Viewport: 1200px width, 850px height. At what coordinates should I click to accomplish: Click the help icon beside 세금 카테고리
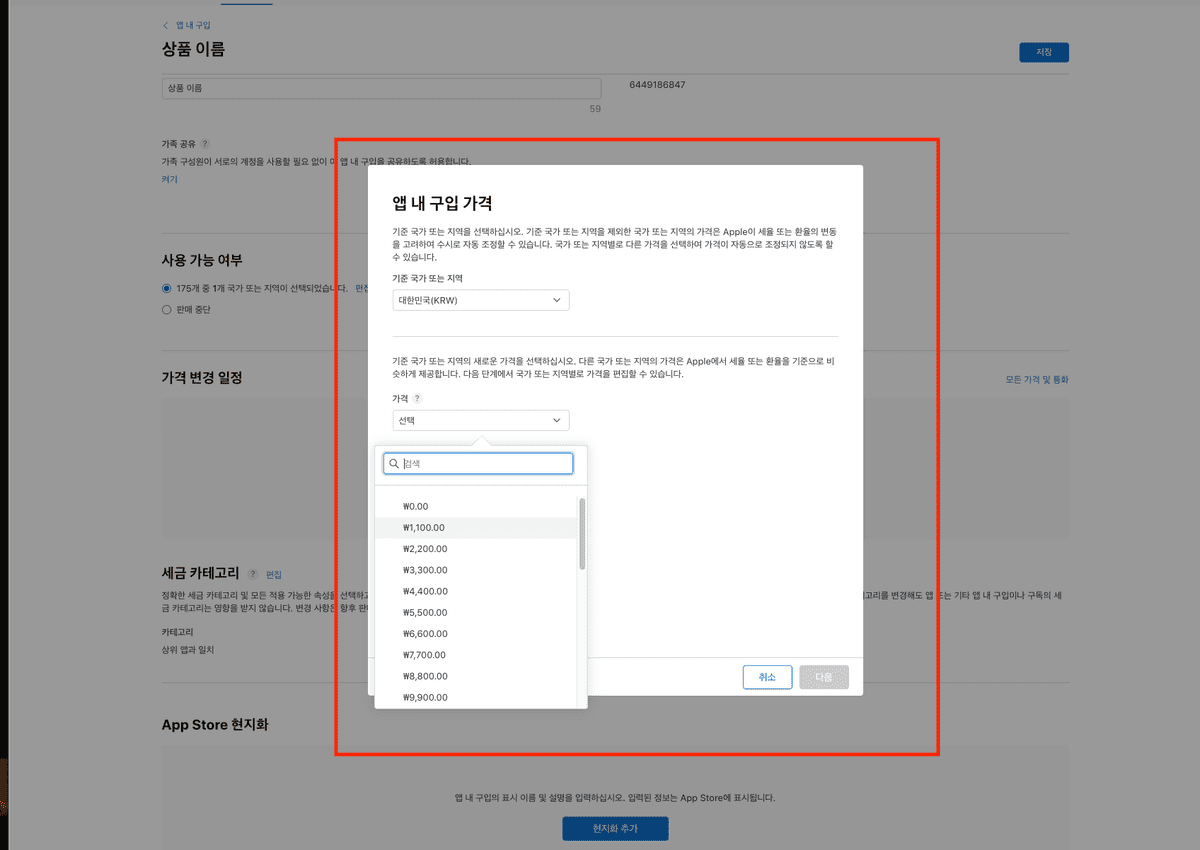[x=253, y=574]
